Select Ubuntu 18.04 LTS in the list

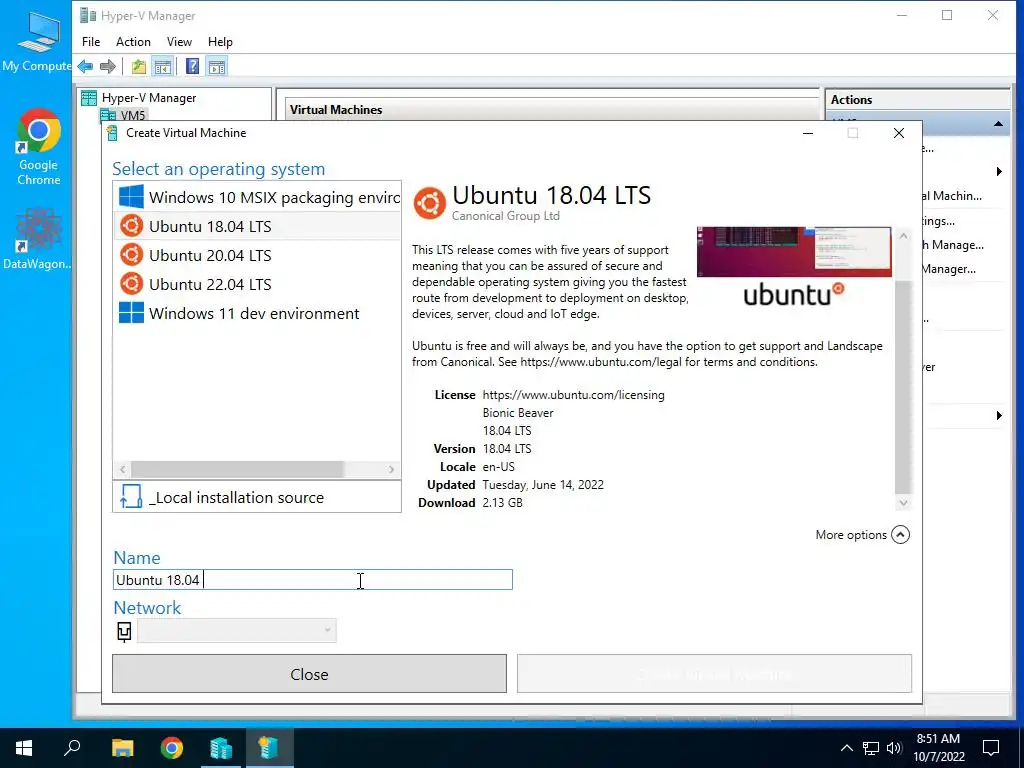(257, 226)
